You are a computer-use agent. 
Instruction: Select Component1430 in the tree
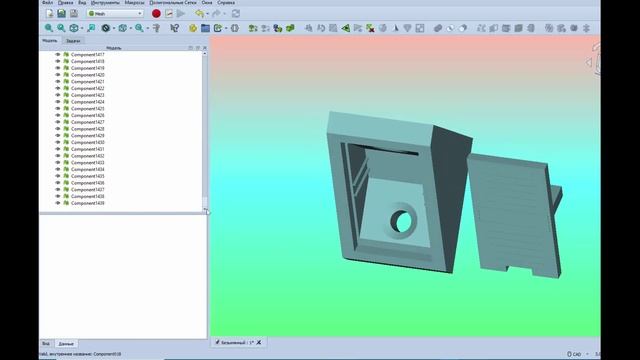tap(87, 142)
